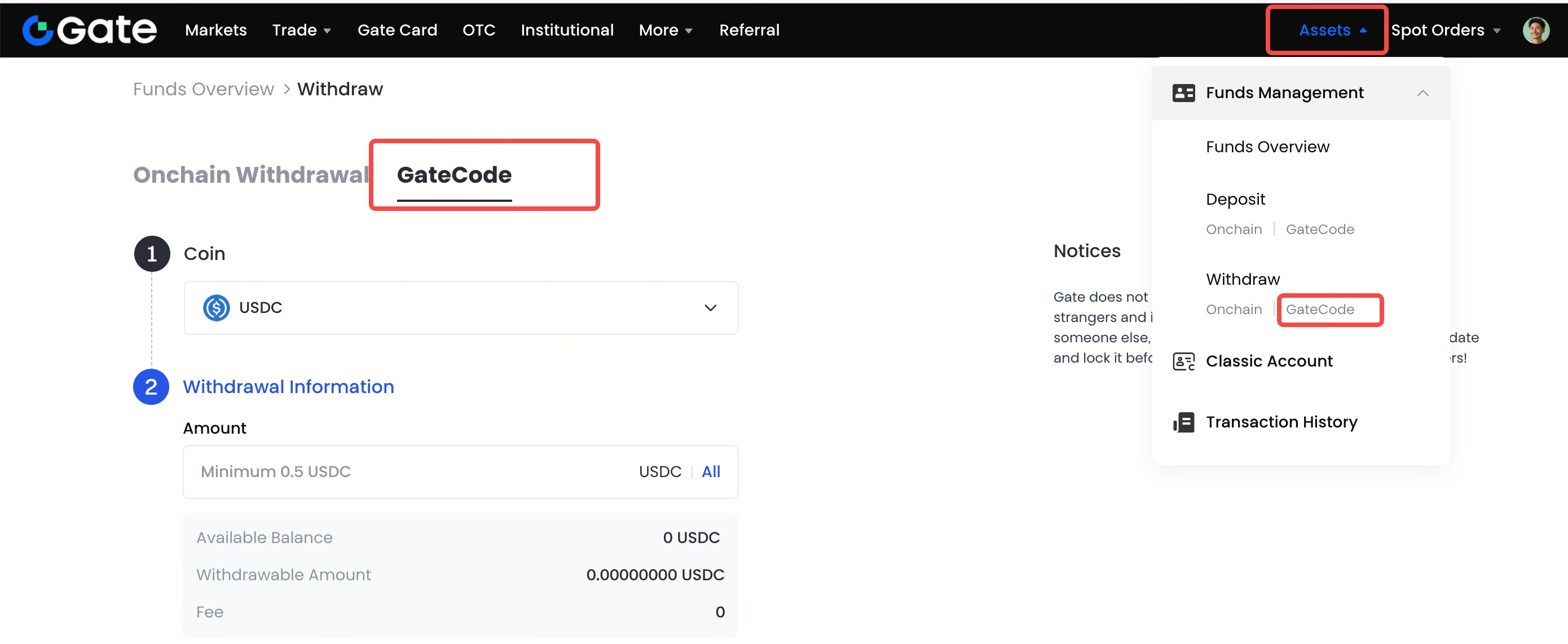
Task: Expand the Trade menu
Action: tap(301, 30)
